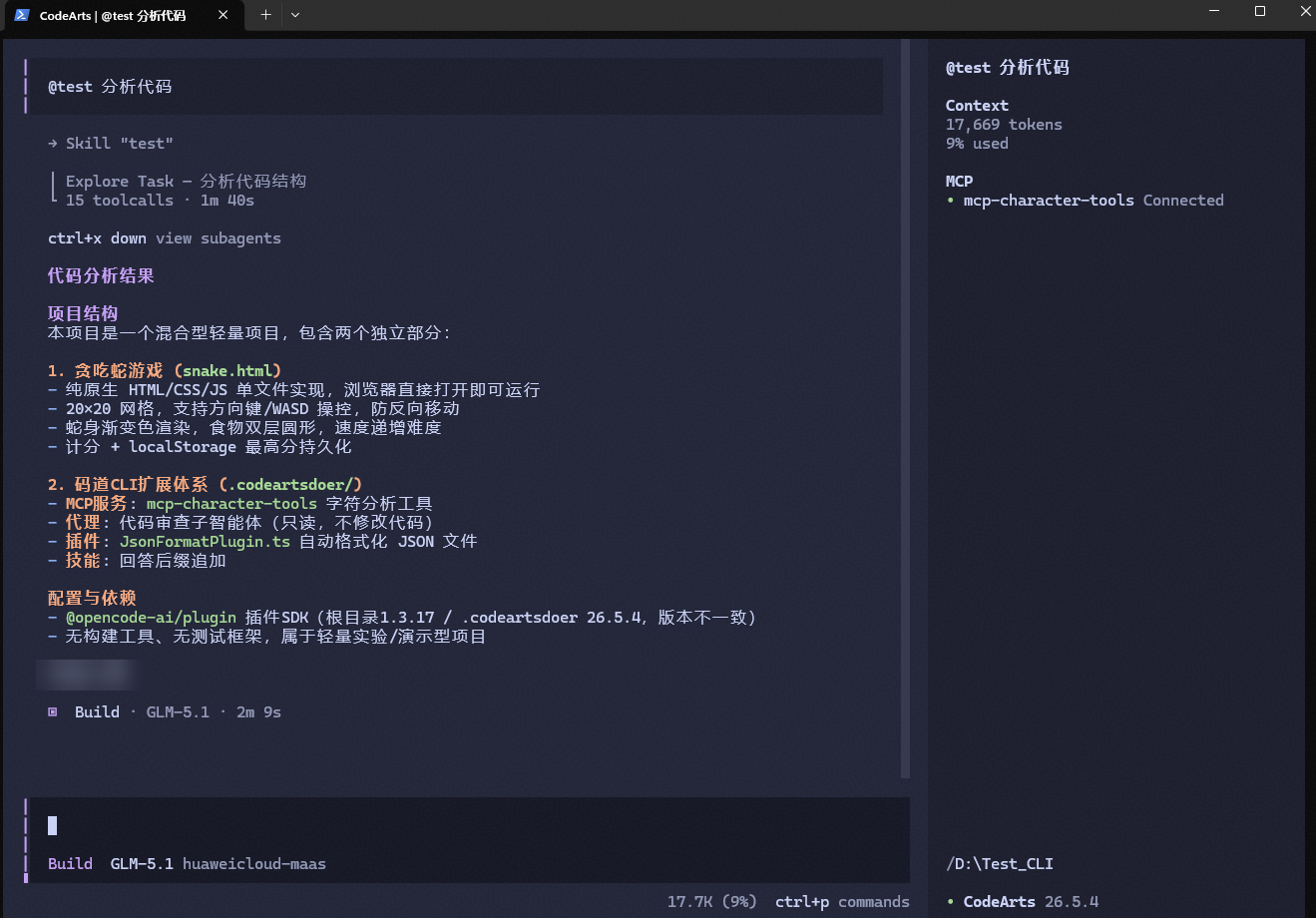Click the chat input field
Screen dimensions: 1316x918
[x=469, y=825]
